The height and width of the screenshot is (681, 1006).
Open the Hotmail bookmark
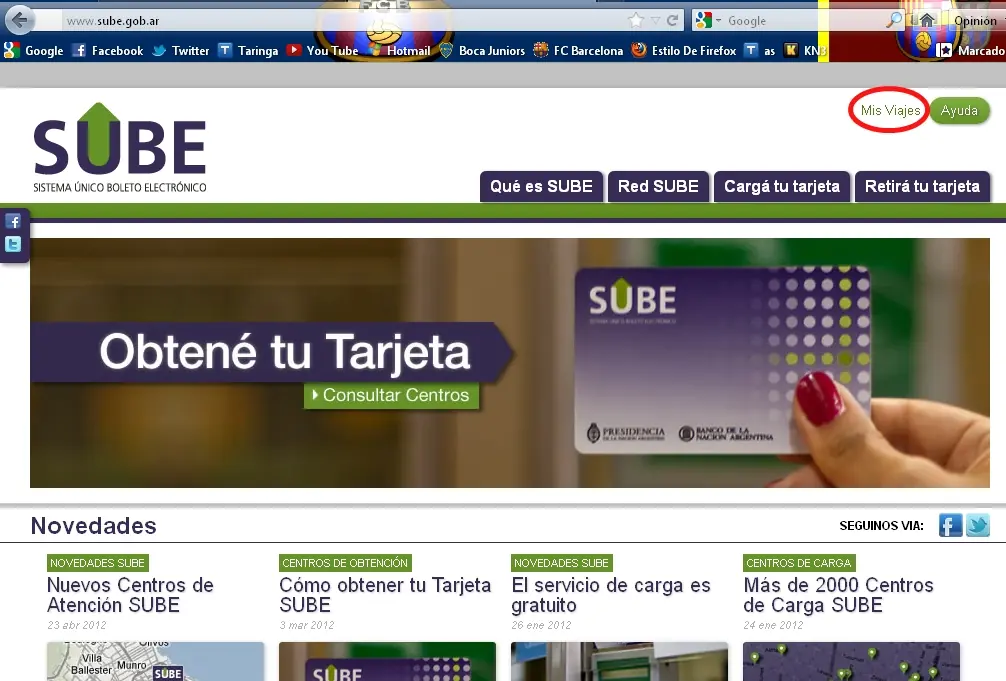(399, 50)
